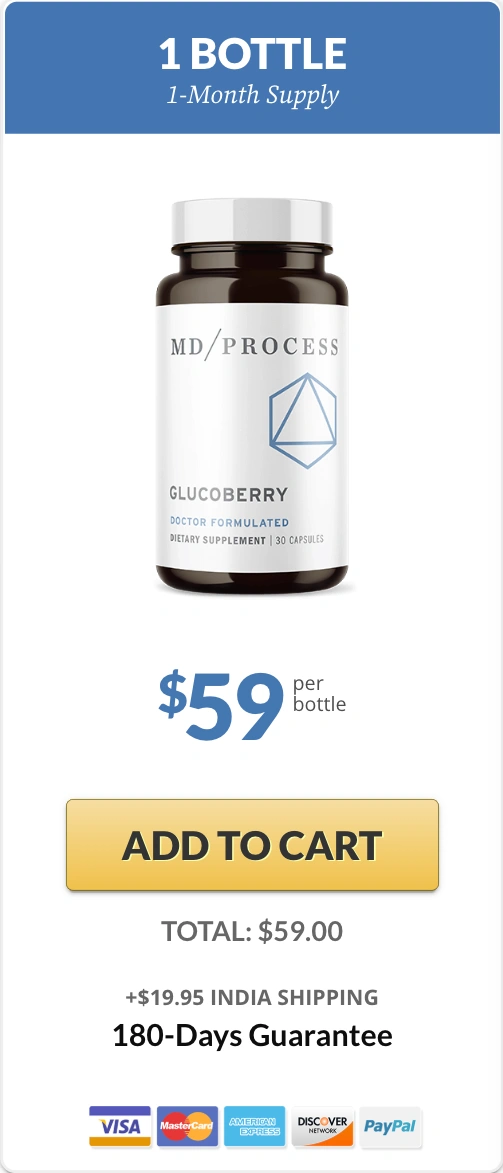This screenshot has width=503, height=1173.
Task: Click the $59 price figure
Action: [222, 705]
